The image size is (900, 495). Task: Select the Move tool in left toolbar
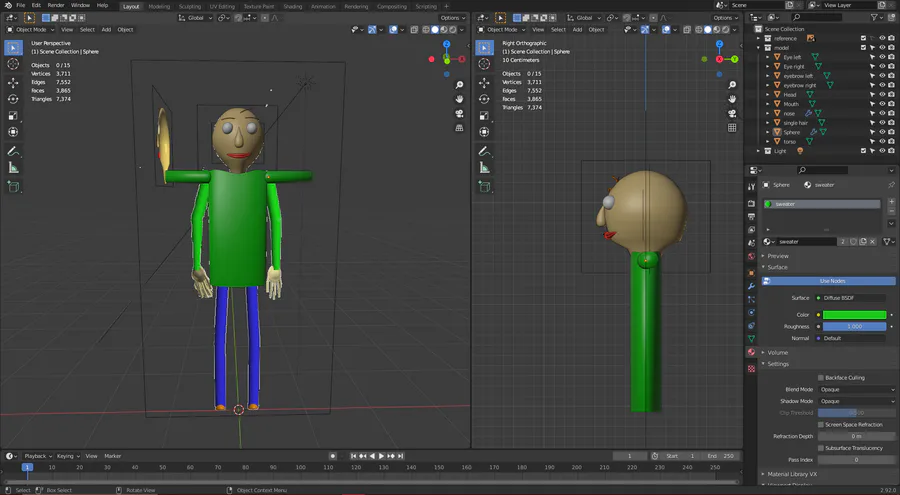click(x=13, y=83)
